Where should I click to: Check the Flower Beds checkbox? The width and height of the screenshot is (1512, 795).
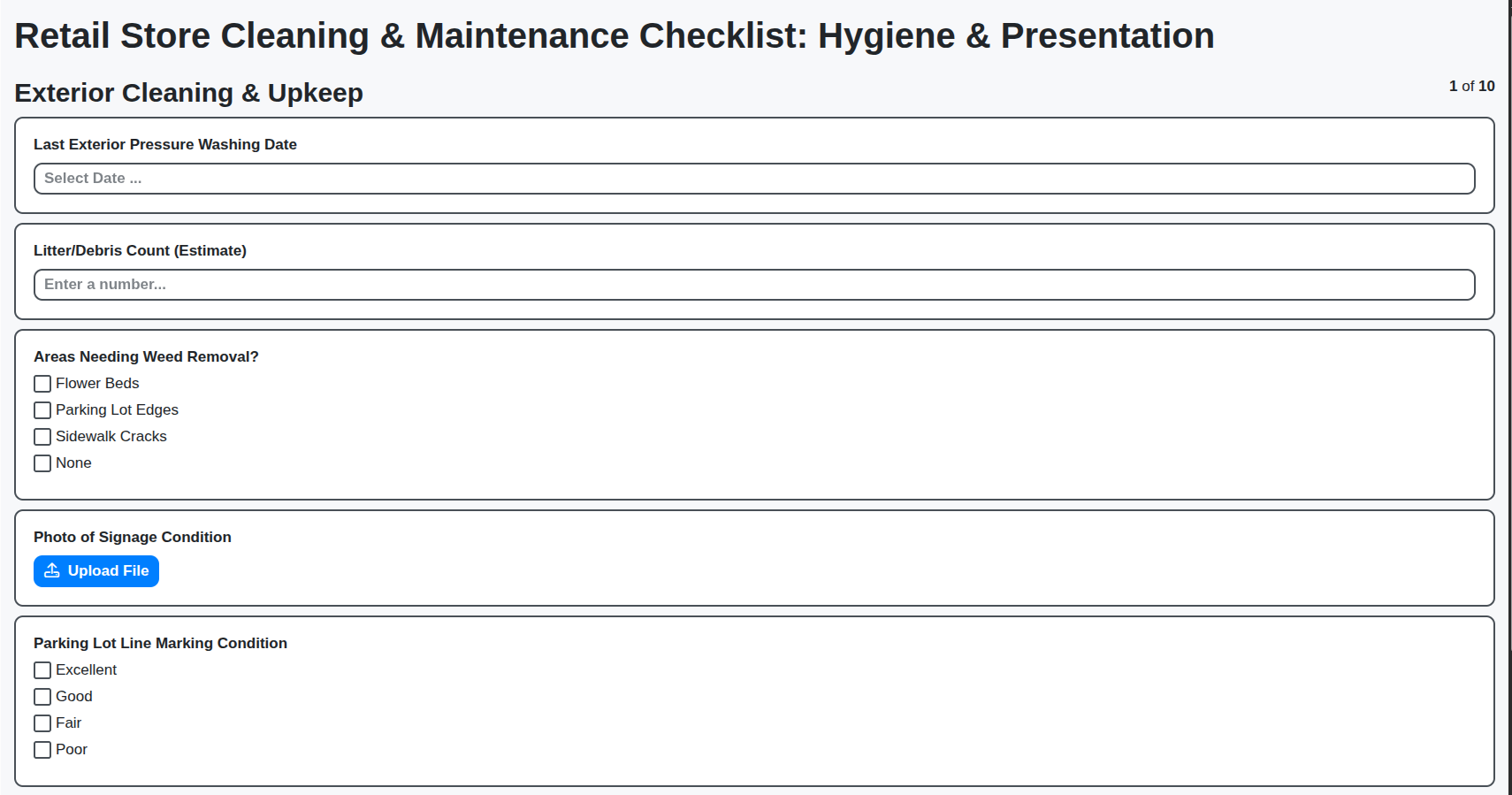click(42, 383)
